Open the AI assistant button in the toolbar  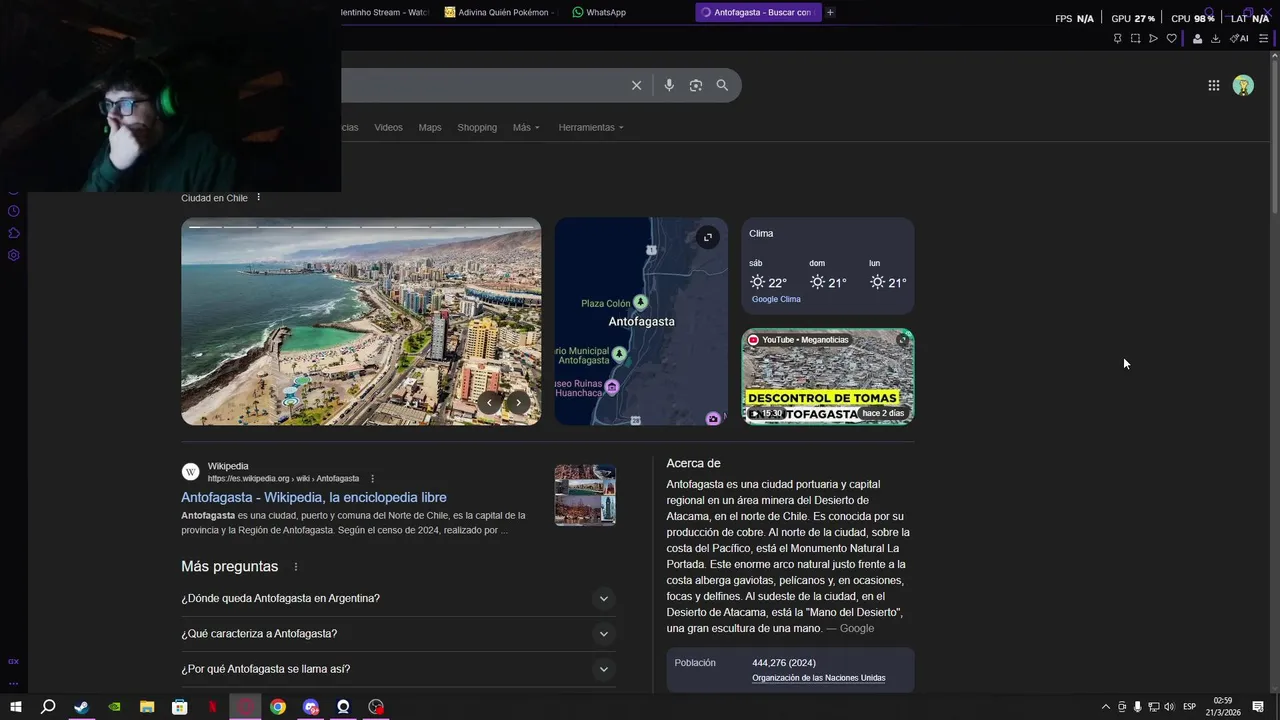[1239, 39]
